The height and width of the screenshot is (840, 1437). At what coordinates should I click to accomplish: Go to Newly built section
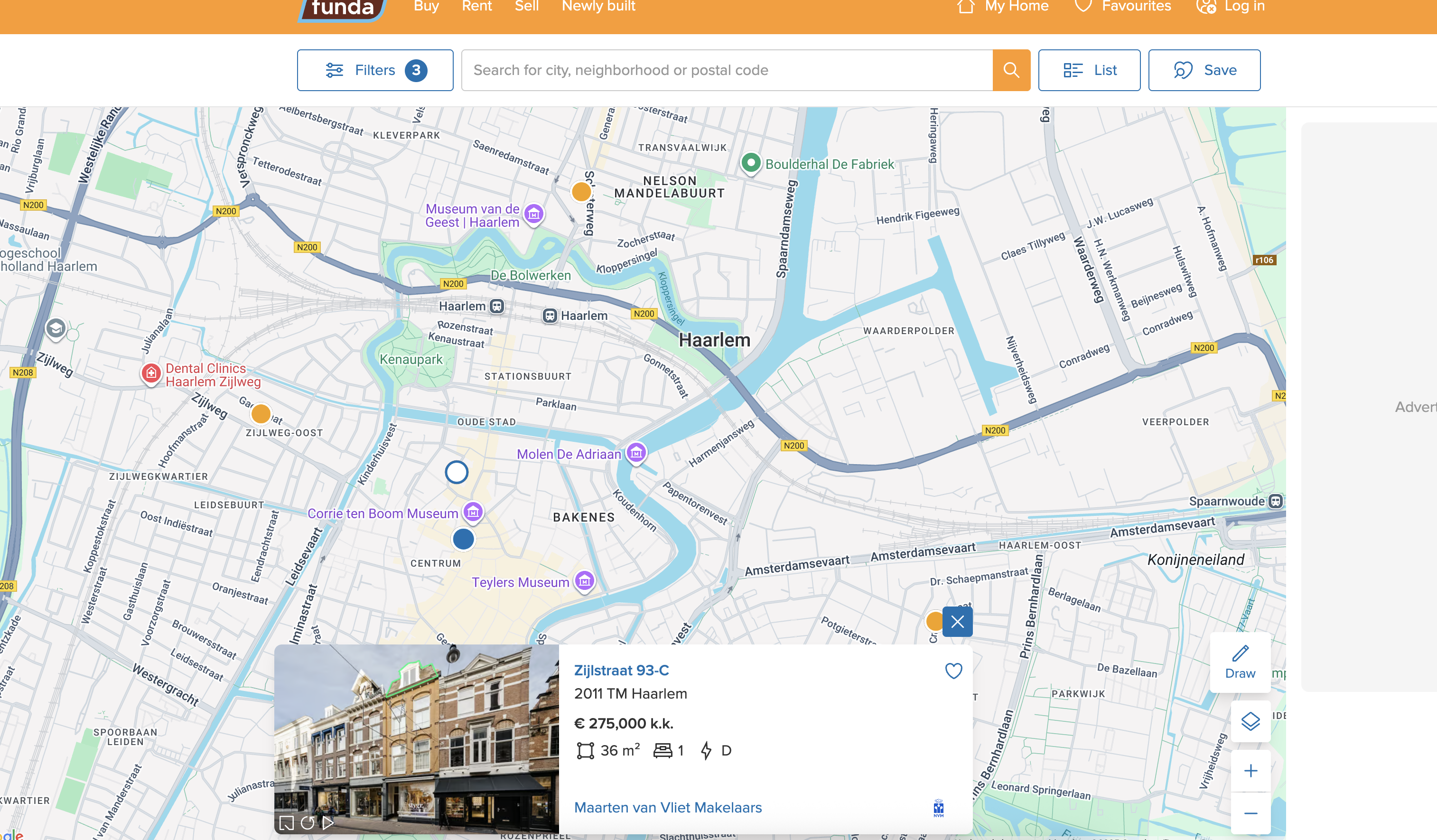pyautogui.click(x=597, y=6)
